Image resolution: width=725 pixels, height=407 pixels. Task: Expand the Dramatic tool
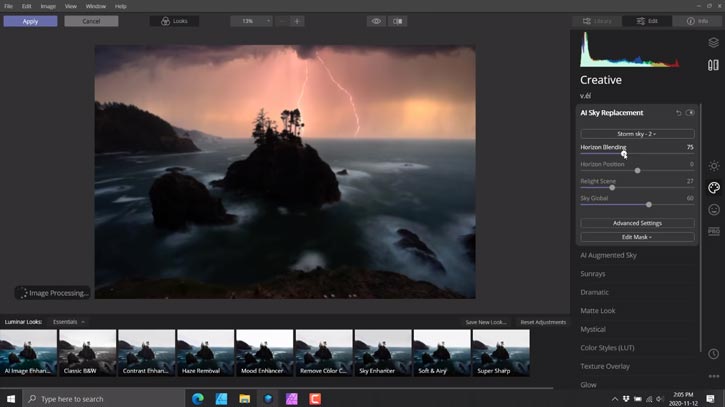(x=595, y=292)
